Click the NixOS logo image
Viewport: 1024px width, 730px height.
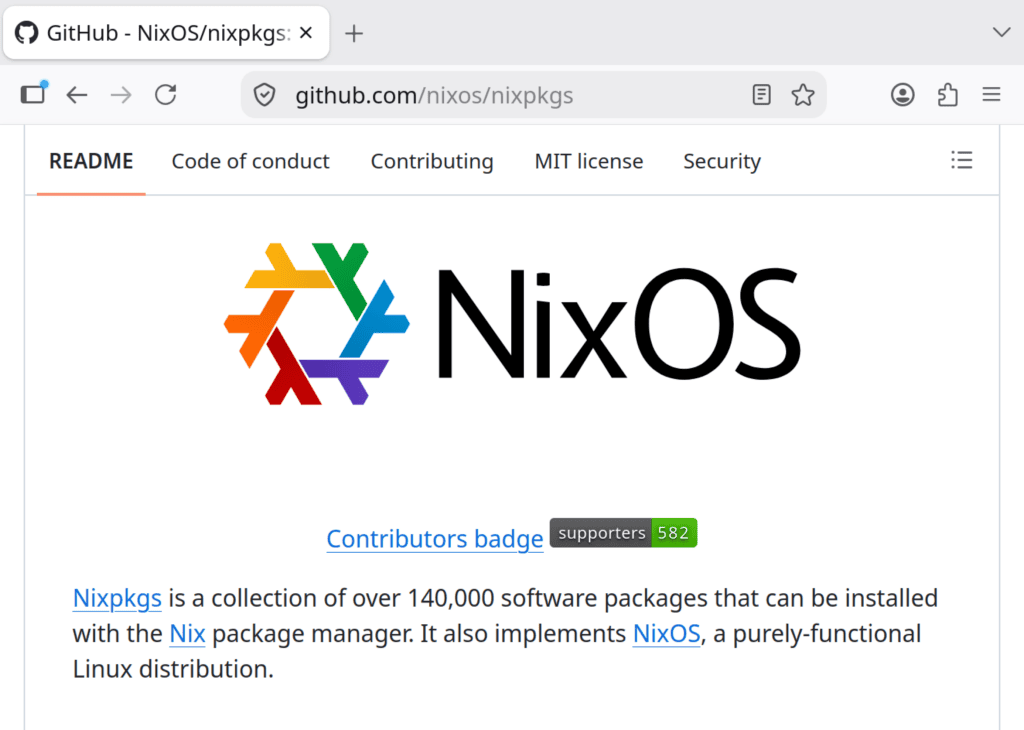click(x=512, y=324)
